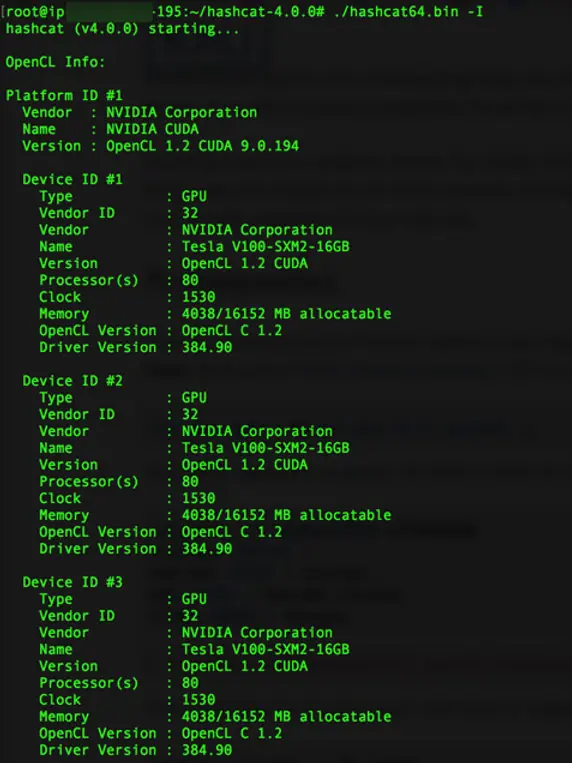Viewport: 572px width, 763px height.
Task: Click Clock value '1530' for Device #2
Action: [x=199, y=498]
